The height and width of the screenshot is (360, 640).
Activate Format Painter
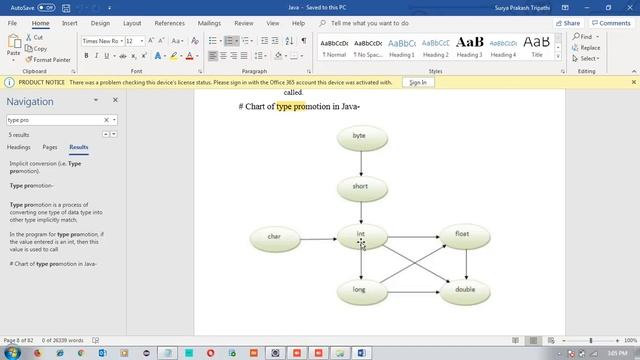pos(48,60)
